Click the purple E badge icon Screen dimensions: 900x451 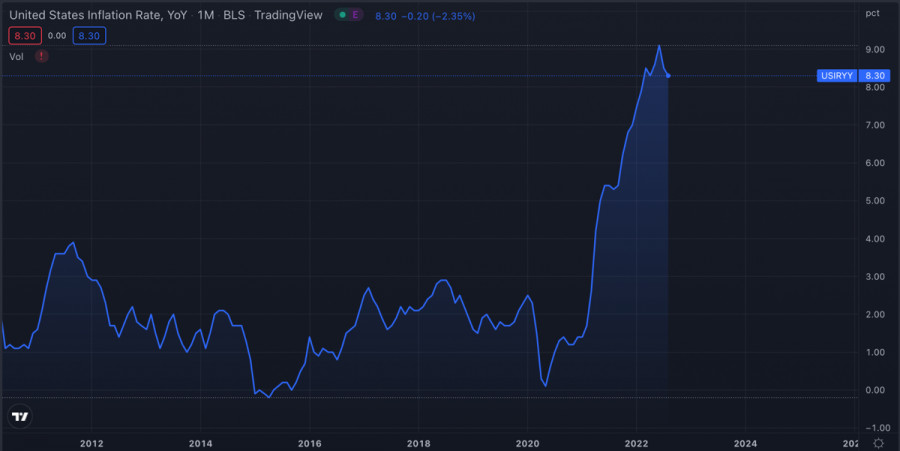pyautogui.click(x=355, y=16)
